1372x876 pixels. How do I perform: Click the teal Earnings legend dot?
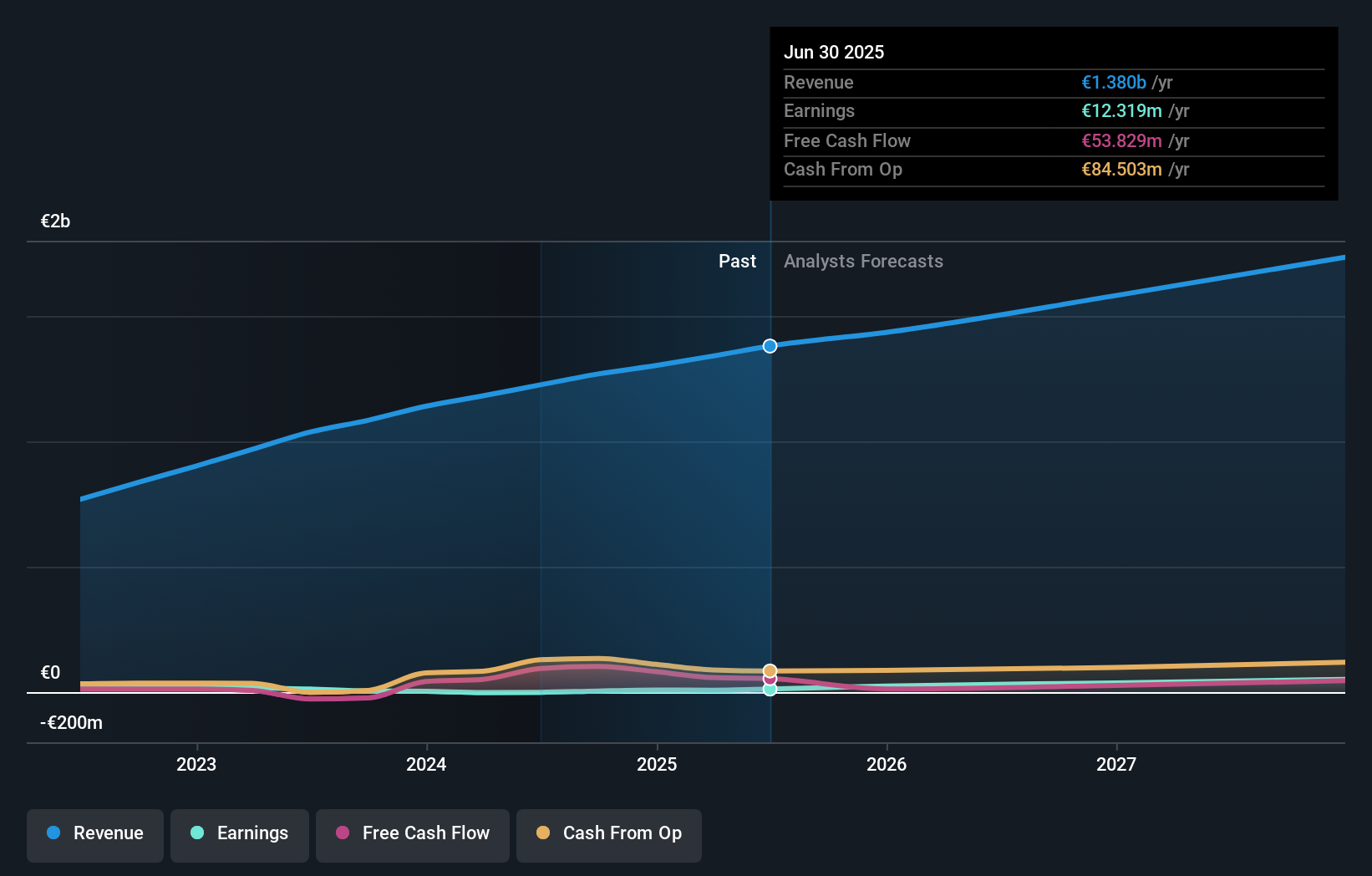point(197,833)
